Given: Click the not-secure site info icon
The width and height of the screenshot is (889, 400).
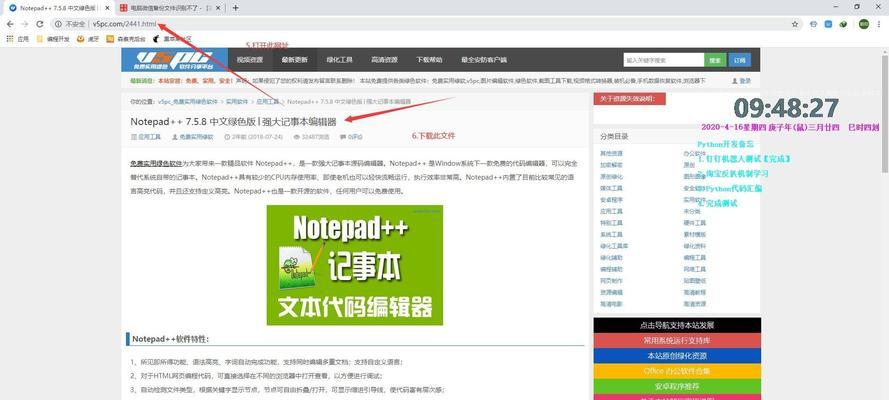Looking at the screenshot, I should [x=58, y=24].
